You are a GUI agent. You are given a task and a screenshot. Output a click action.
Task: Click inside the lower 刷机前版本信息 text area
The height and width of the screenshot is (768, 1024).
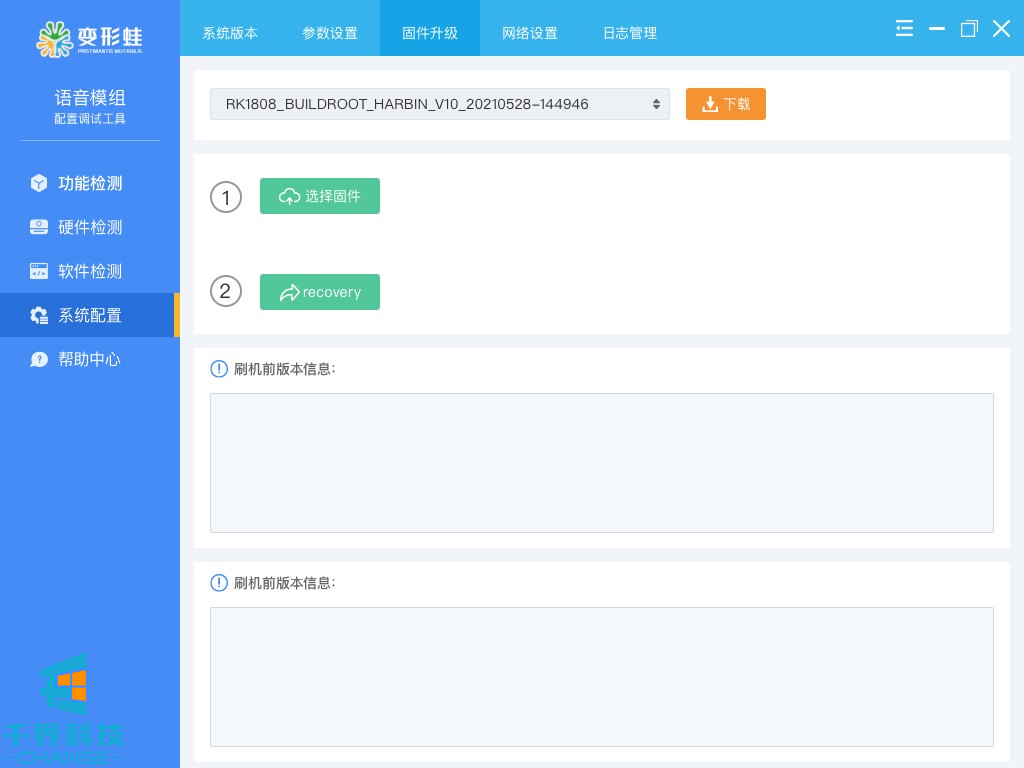(x=601, y=676)
